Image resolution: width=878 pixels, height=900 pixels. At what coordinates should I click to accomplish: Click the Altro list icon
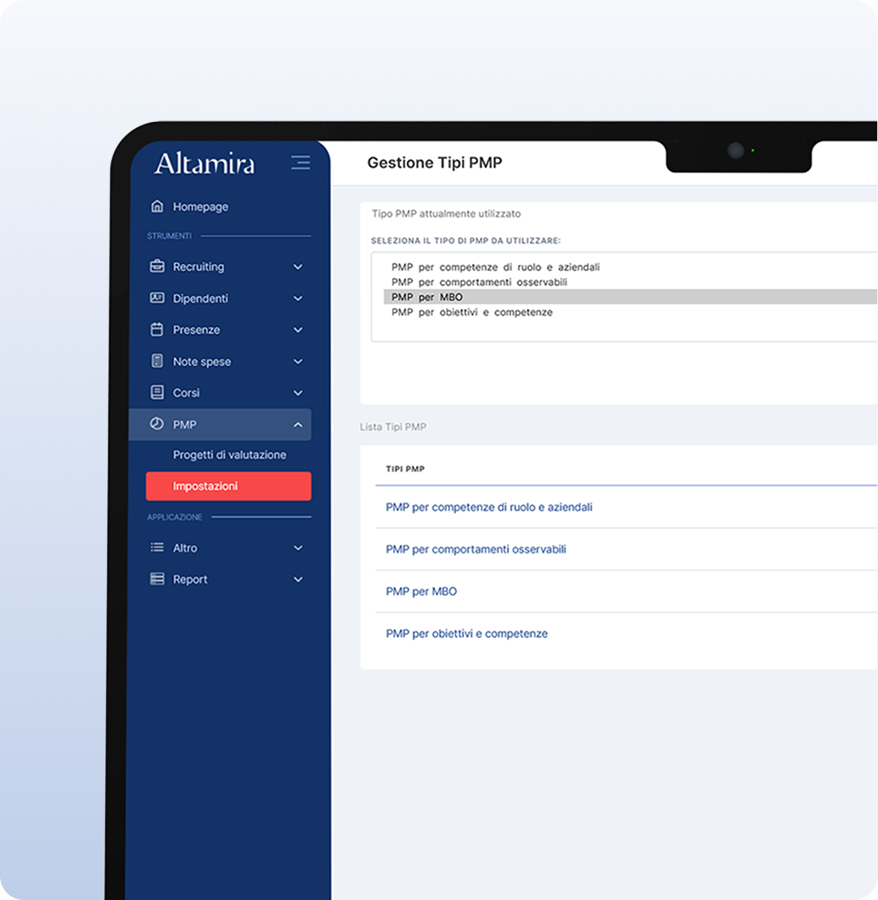[x=157, y=548]
